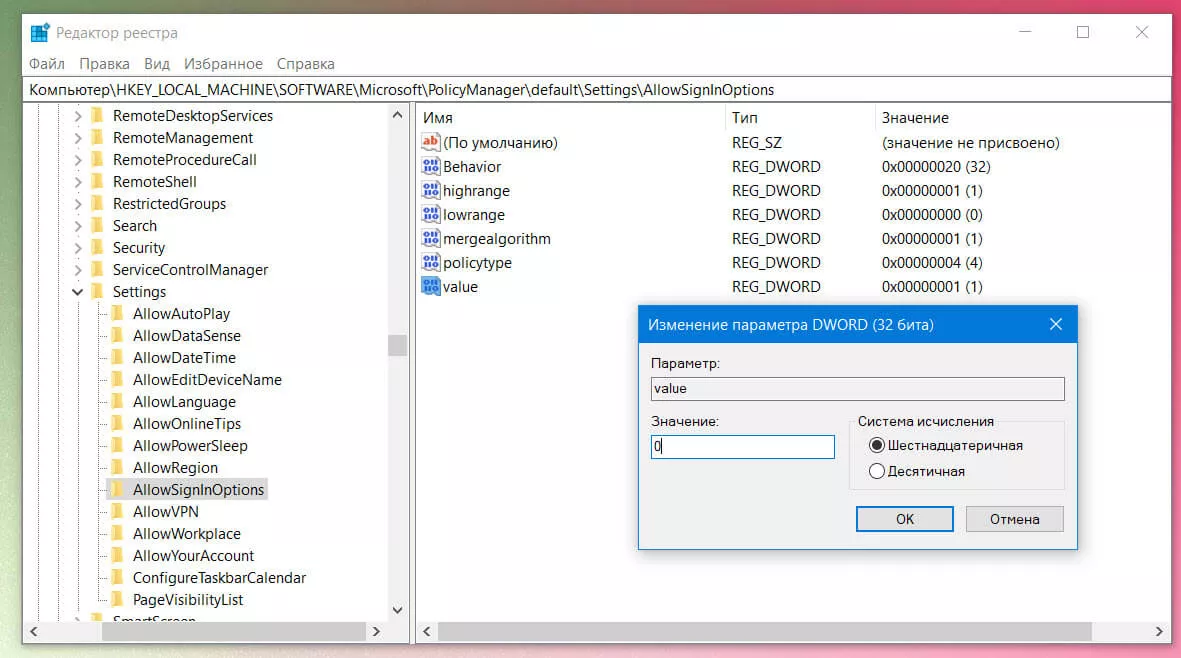The width and height of the screenshot is (1181, 658).
Task: Click the mergealgorithm DWORD icon
Action: (x=431, y=239)
